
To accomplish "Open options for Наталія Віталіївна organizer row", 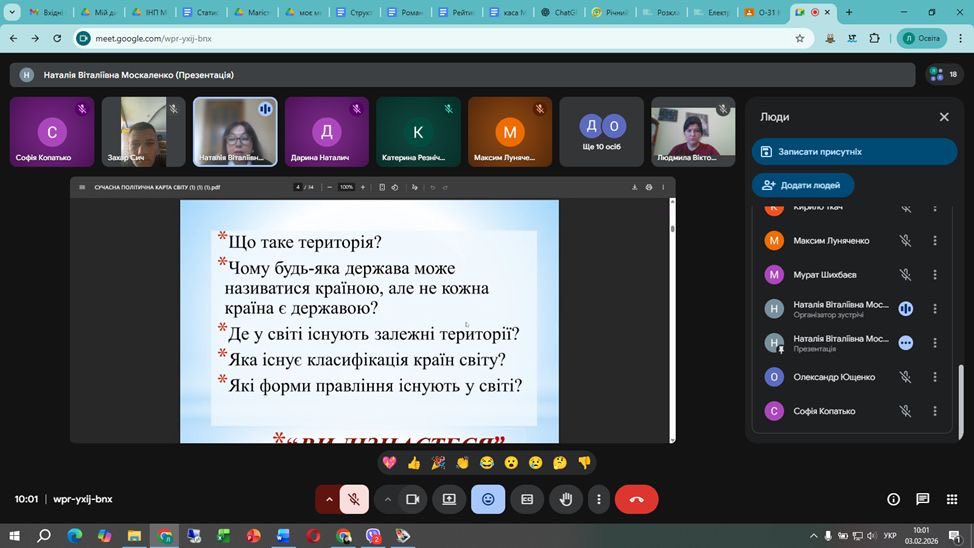I will pos(935,309).
